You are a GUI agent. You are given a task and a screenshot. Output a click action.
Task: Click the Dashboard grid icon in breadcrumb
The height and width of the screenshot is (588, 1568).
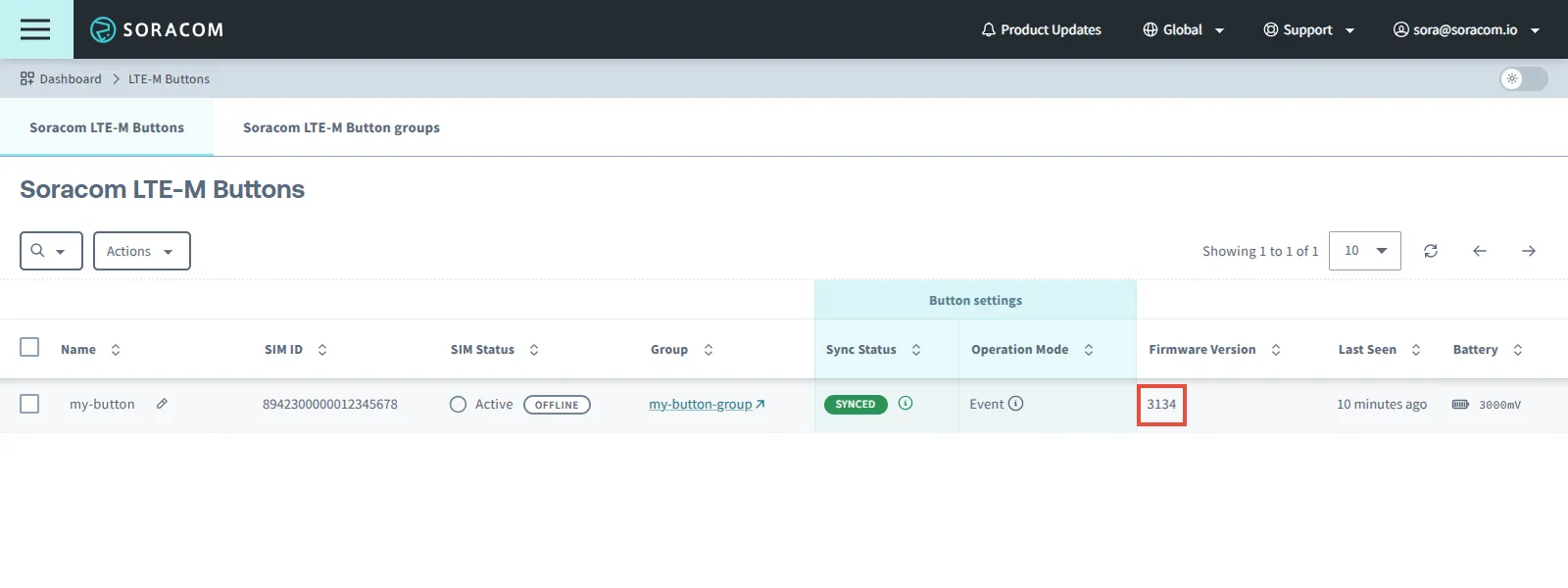[27, 78]
